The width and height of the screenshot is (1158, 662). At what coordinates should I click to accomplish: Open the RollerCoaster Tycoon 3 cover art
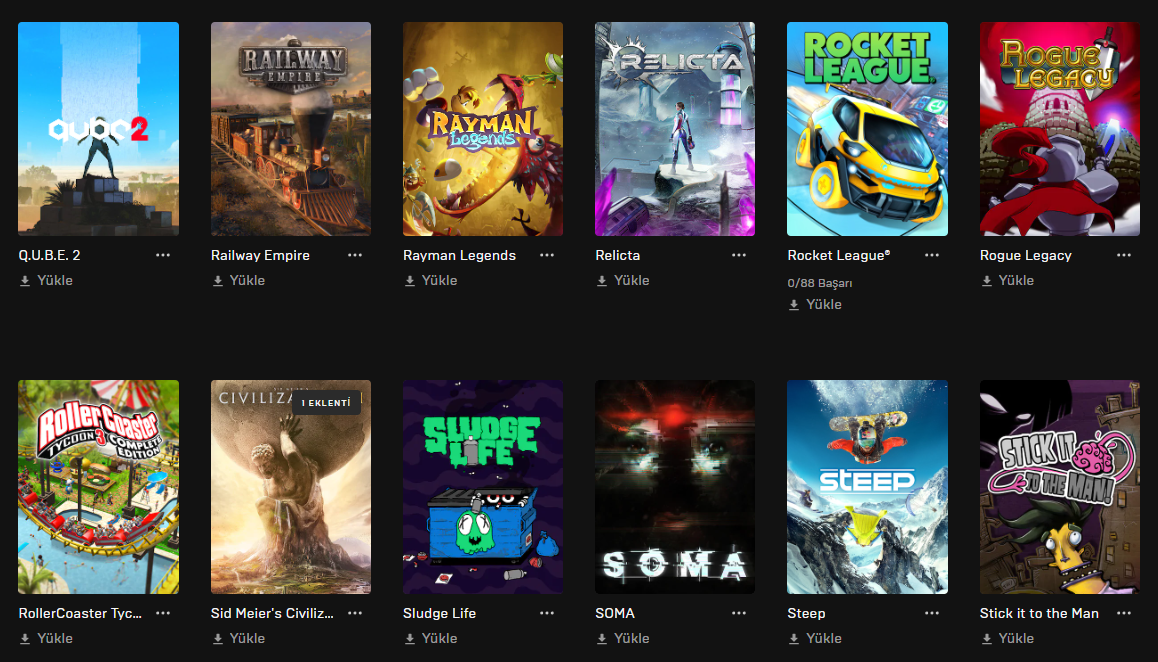tap(98, 487)
